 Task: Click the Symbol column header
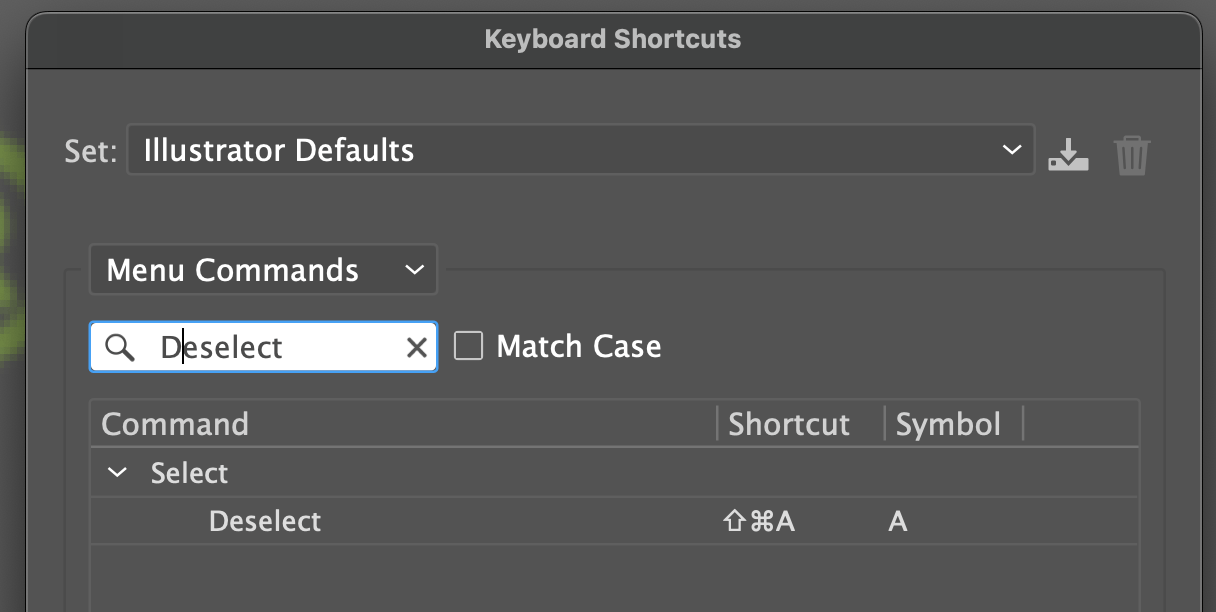(947, 423)
